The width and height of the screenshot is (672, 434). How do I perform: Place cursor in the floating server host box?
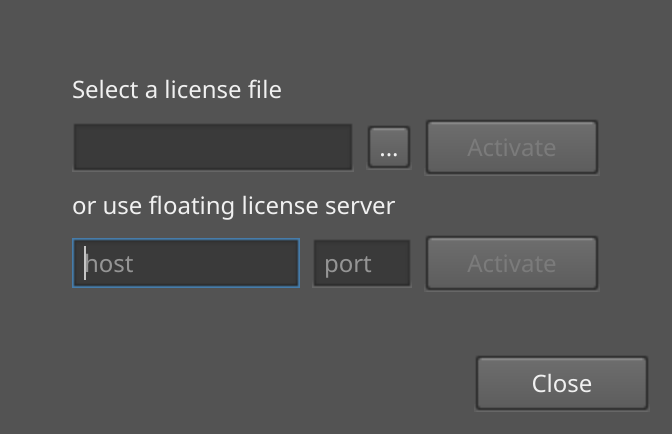(x=186, y=263)
